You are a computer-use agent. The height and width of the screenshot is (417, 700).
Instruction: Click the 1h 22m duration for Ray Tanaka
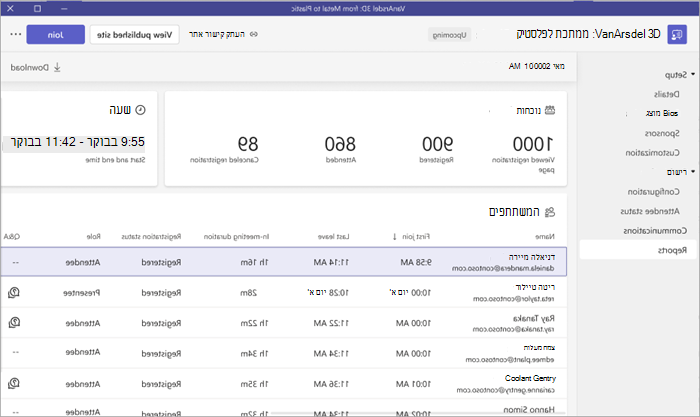click(x=254, y=323)
